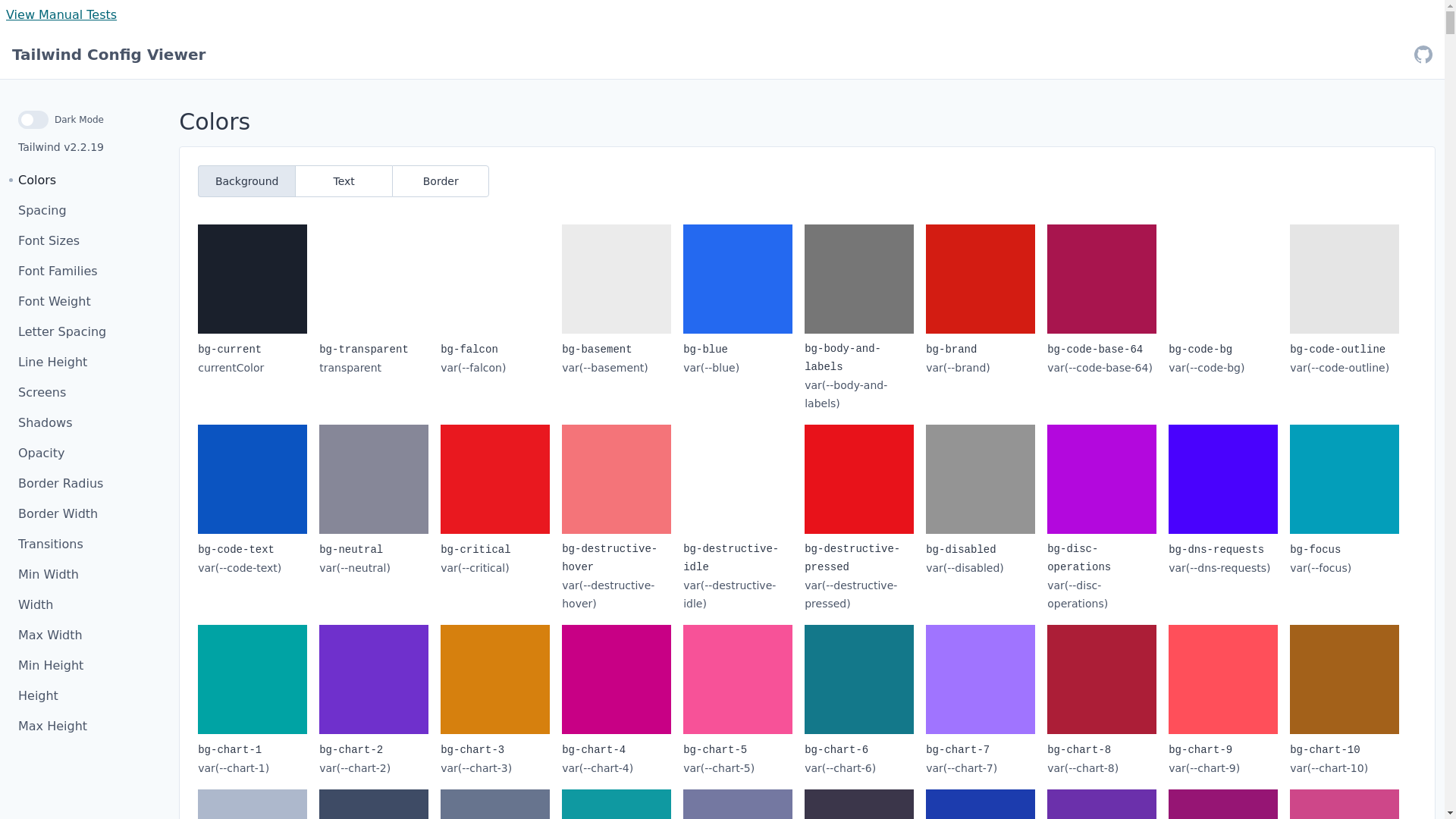The width and height of the screenshot is (1456, 819).
Task: Select the bg-brand red swatch
Action: [981, 279]
